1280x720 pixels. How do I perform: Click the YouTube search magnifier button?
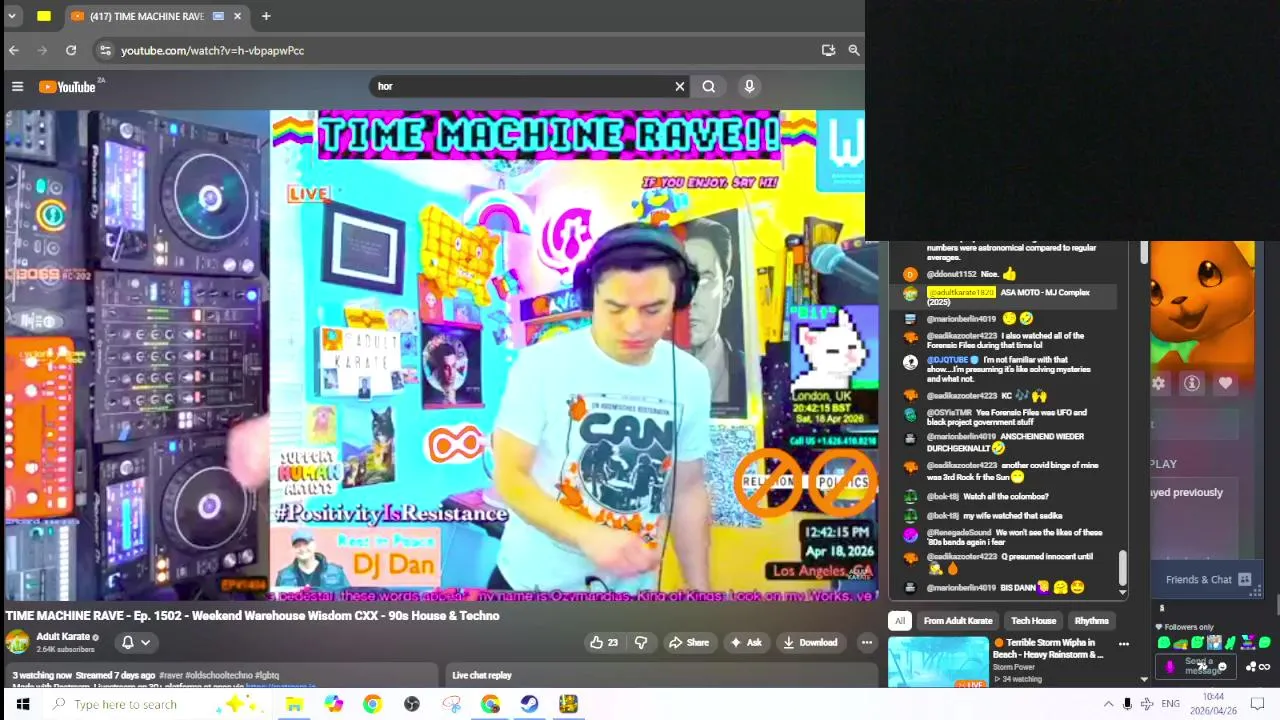tap(709, 87)
